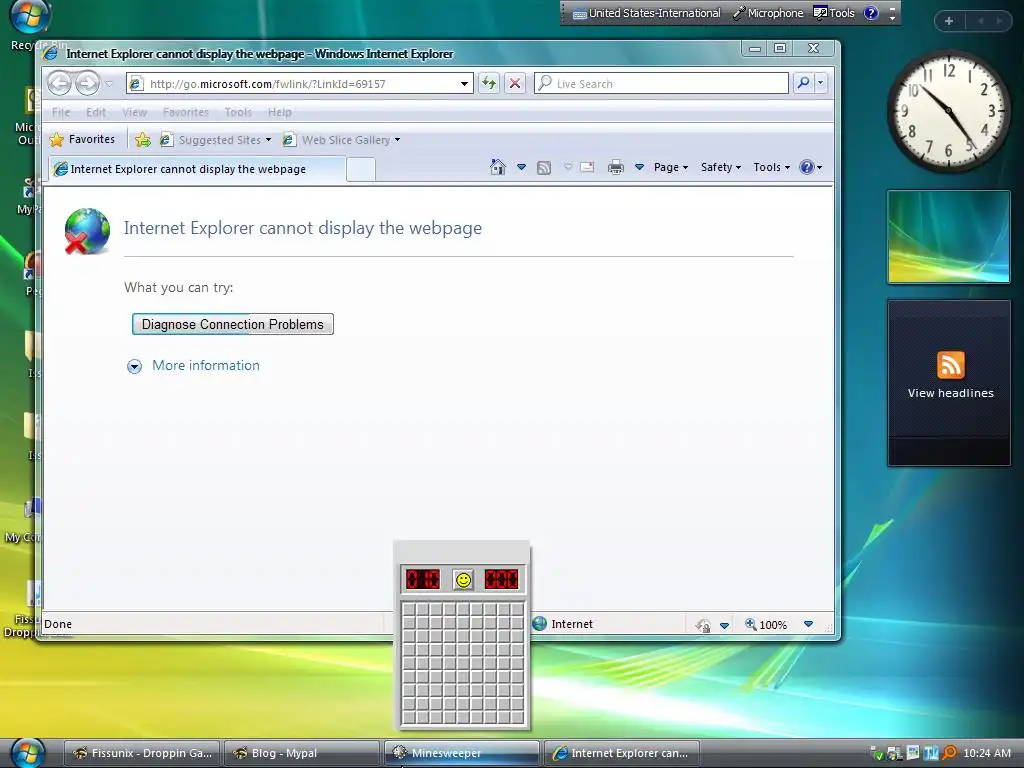Viewport: 1024px width, 768px height.
Task: Click Diagnose Connection Problems button
Action: [x=232, y=325]
